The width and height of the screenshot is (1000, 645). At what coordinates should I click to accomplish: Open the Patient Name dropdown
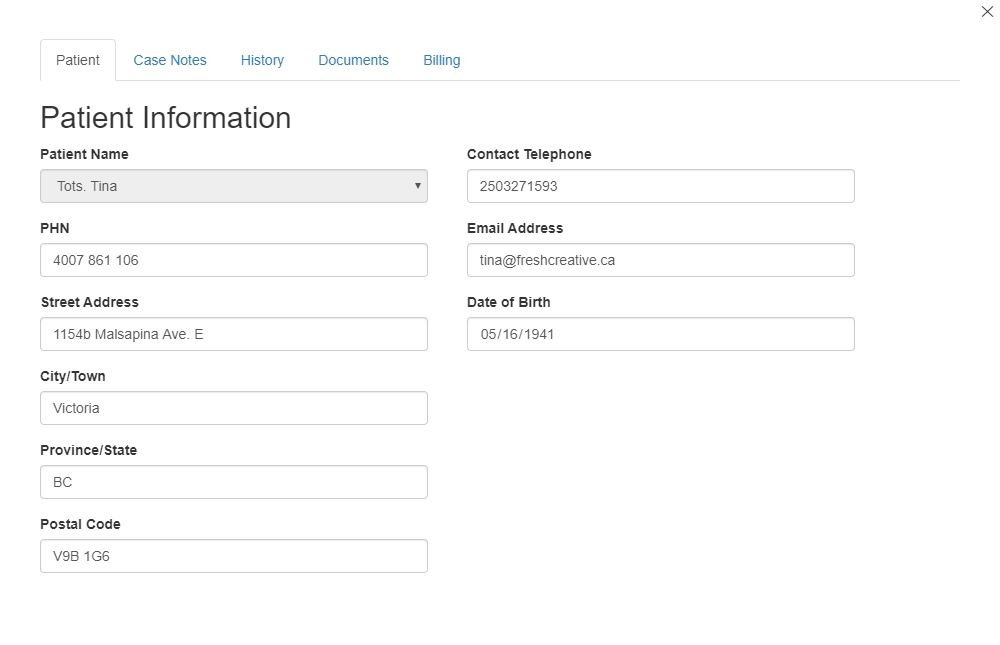point(234,186)
